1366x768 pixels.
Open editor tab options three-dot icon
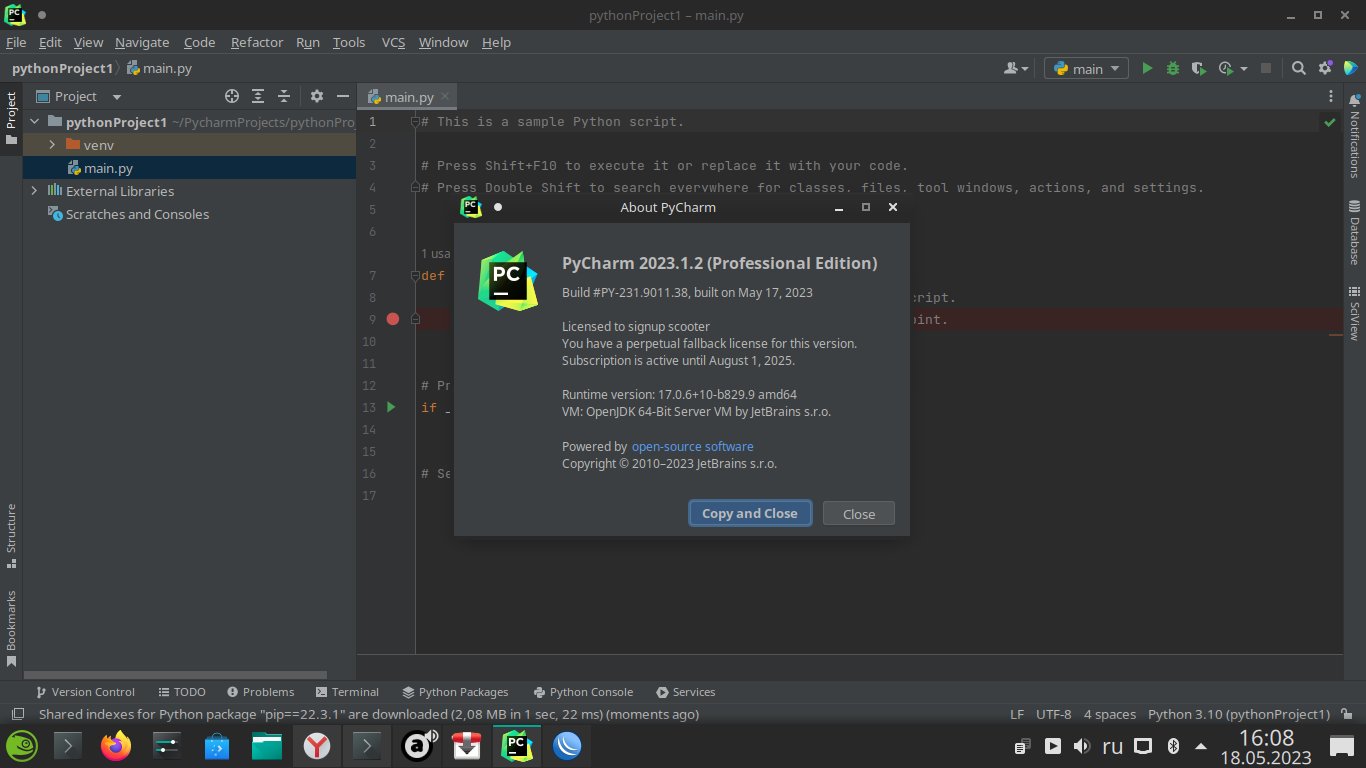(x=1331, y=97)
